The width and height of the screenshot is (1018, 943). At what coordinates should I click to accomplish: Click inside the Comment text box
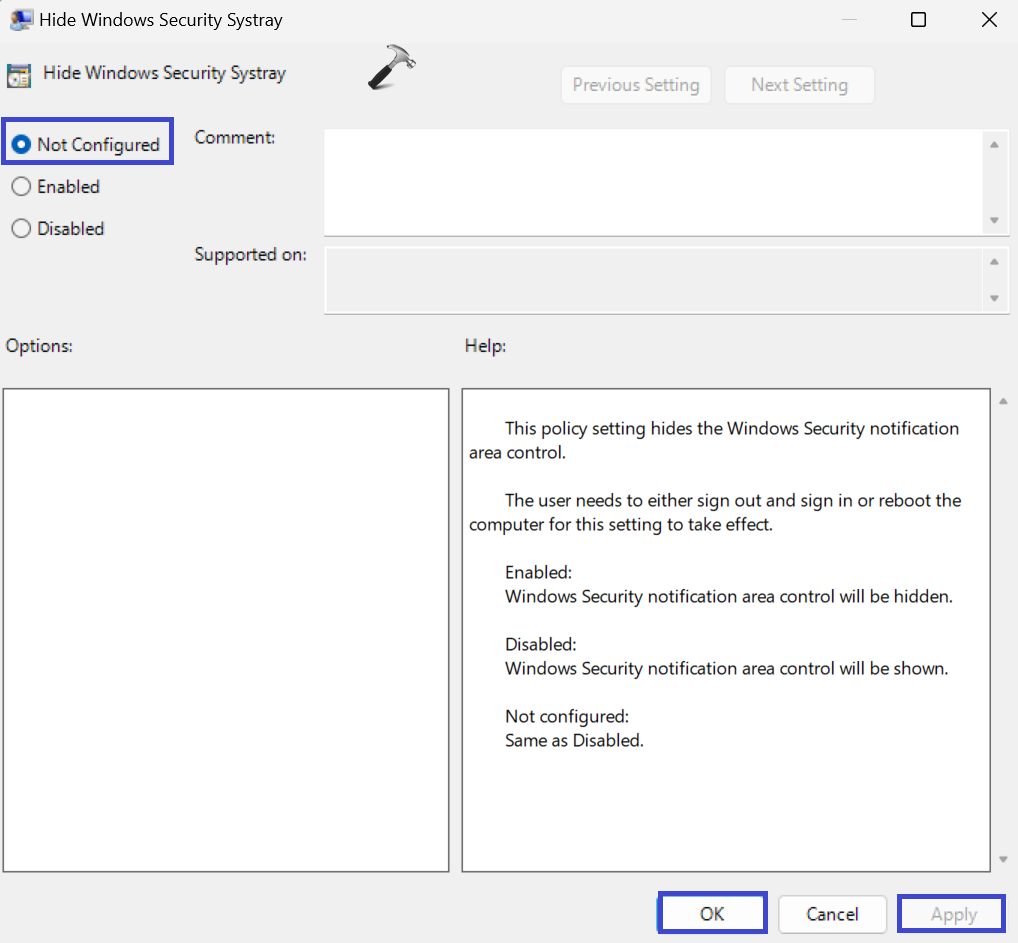click(x=650, y=182)
